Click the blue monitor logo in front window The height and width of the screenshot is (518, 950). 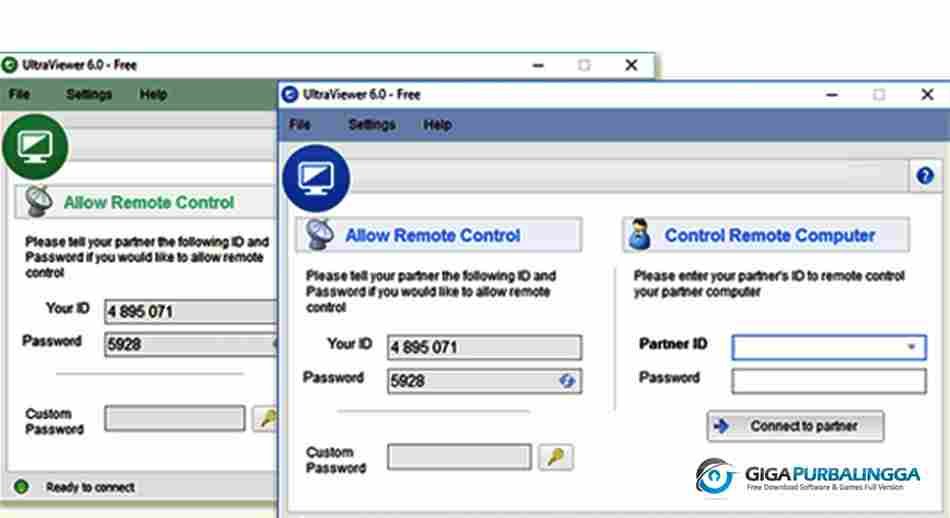[x=316, y=178]
